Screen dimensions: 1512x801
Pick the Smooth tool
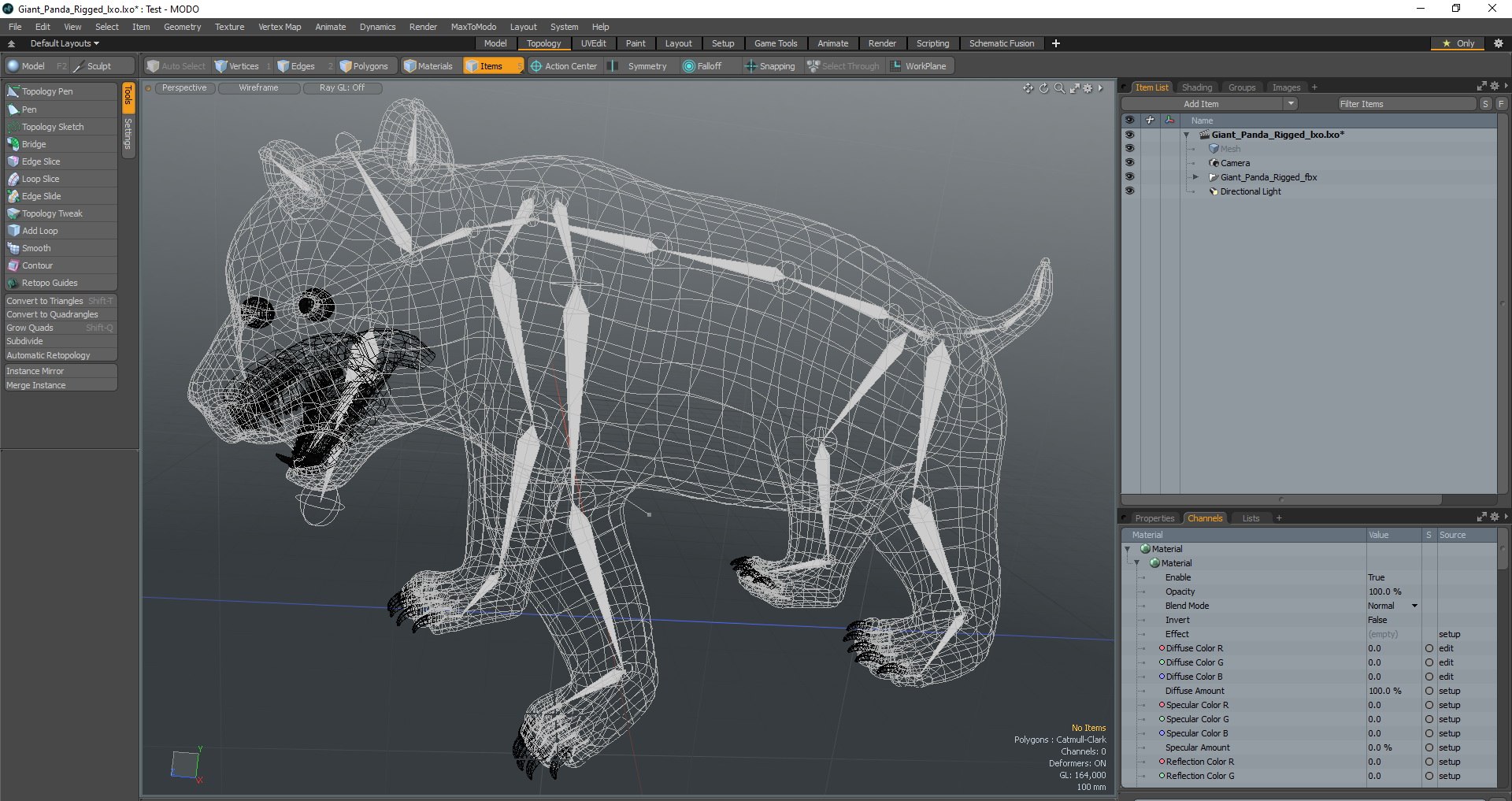[61, 248]
